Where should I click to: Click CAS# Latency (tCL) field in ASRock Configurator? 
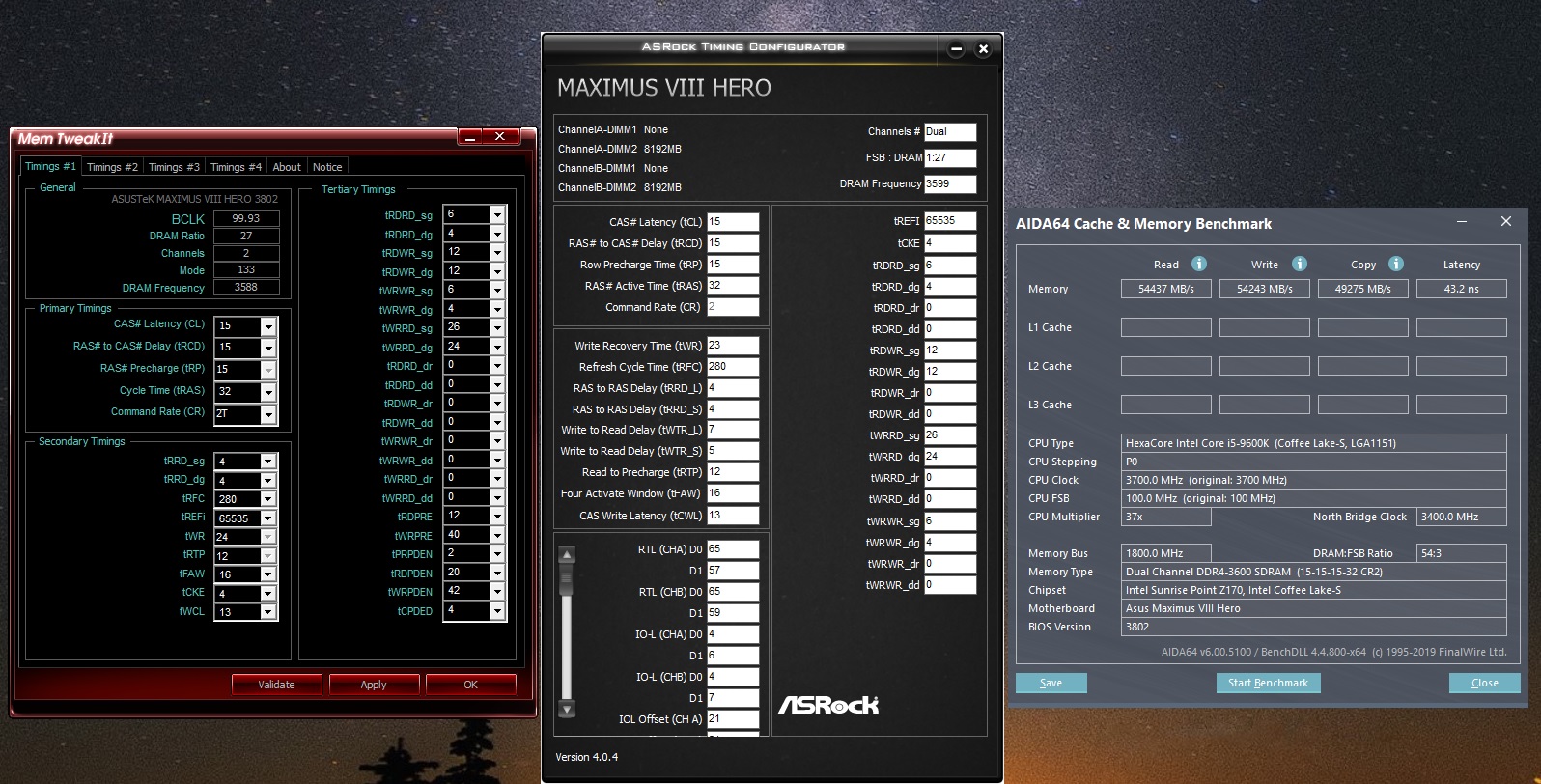733,222
